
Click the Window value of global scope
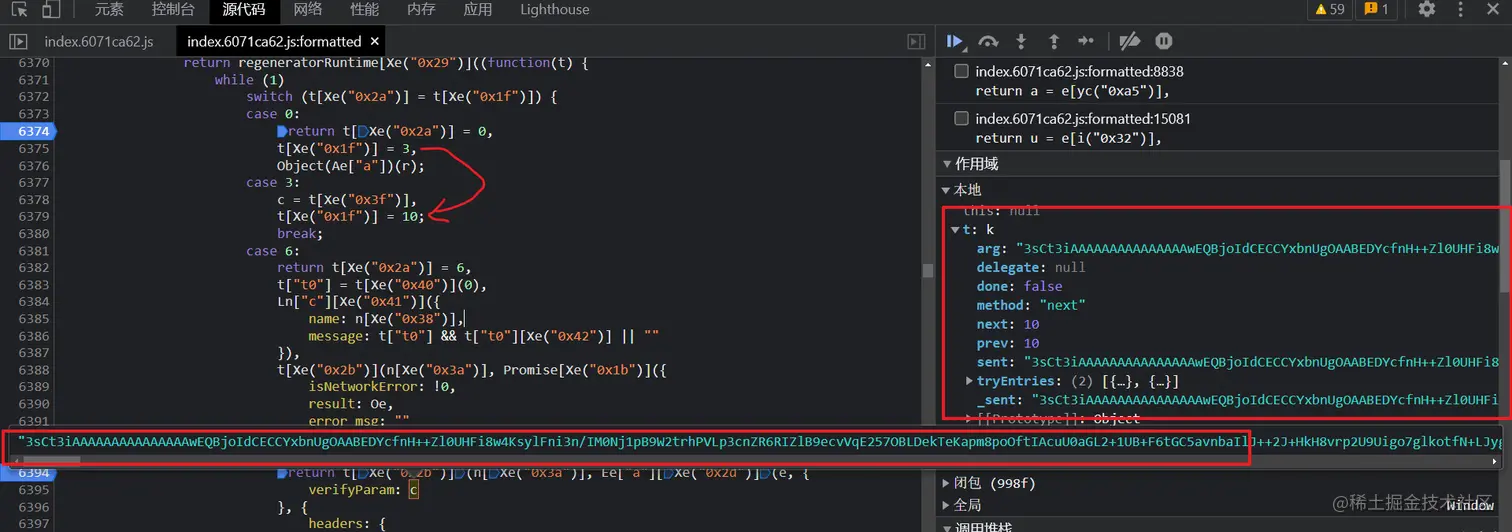point(1469,505)
